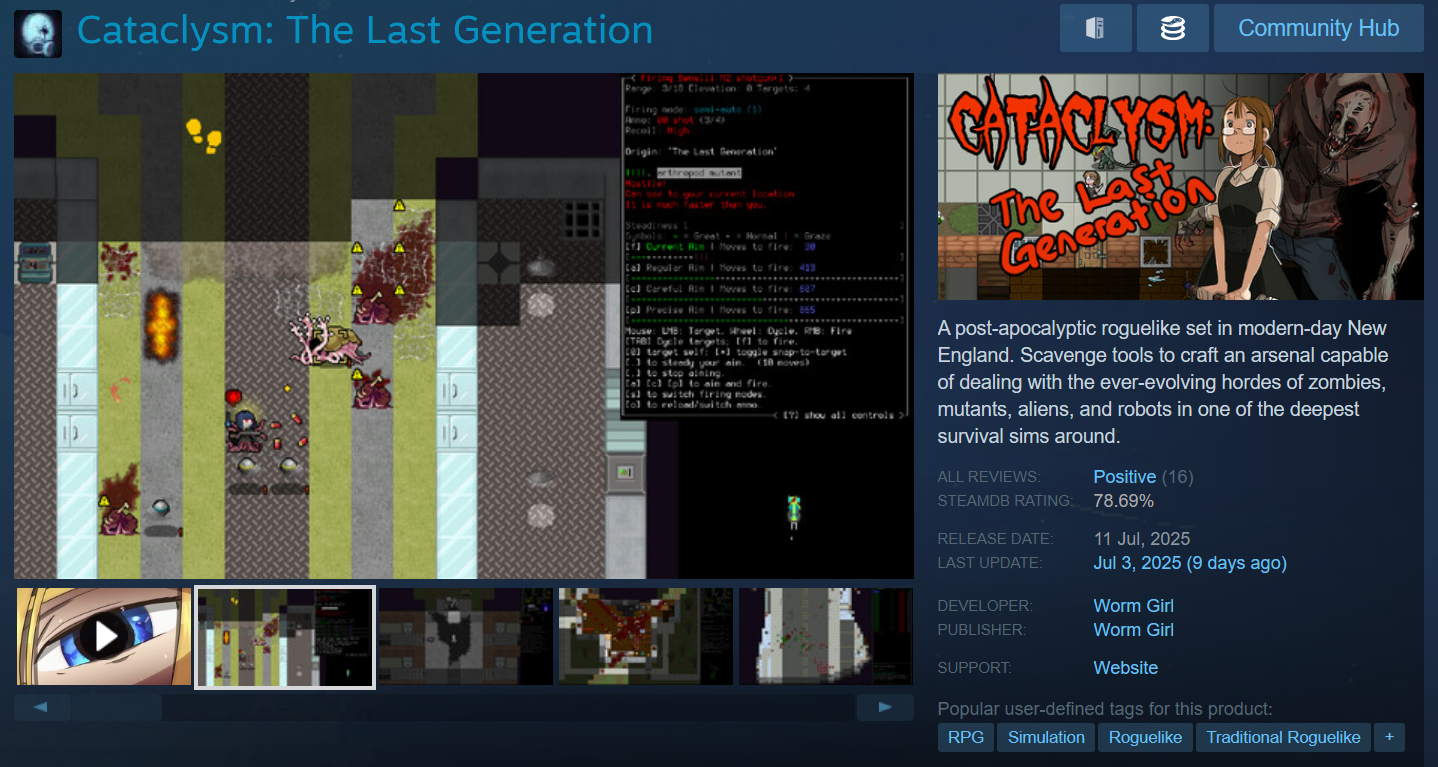Select the 'Traditional Roguelike' tag
This screenshot has width=1438, height=767.
point(1283,738)
